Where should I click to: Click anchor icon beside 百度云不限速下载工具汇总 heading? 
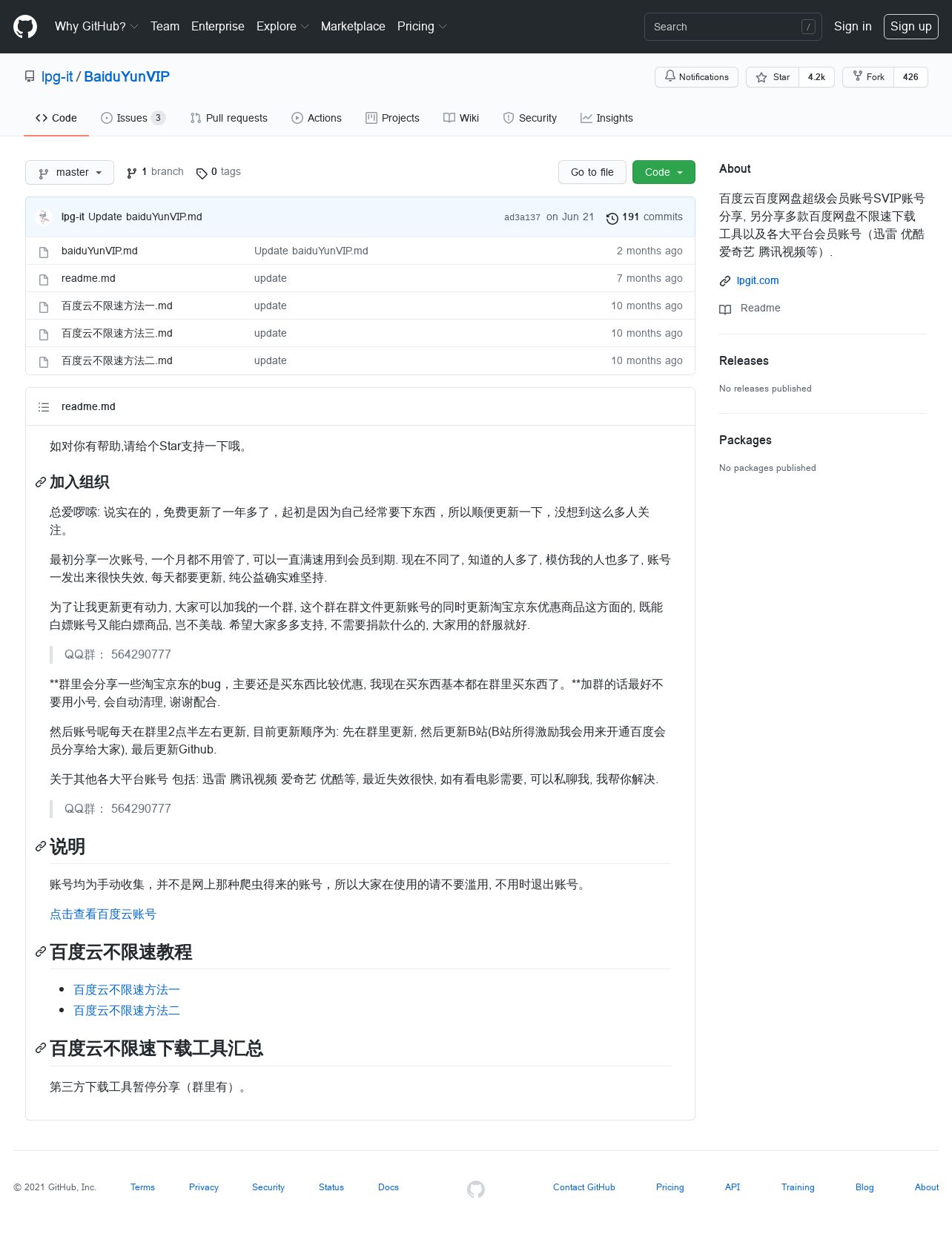[41, 1049]
